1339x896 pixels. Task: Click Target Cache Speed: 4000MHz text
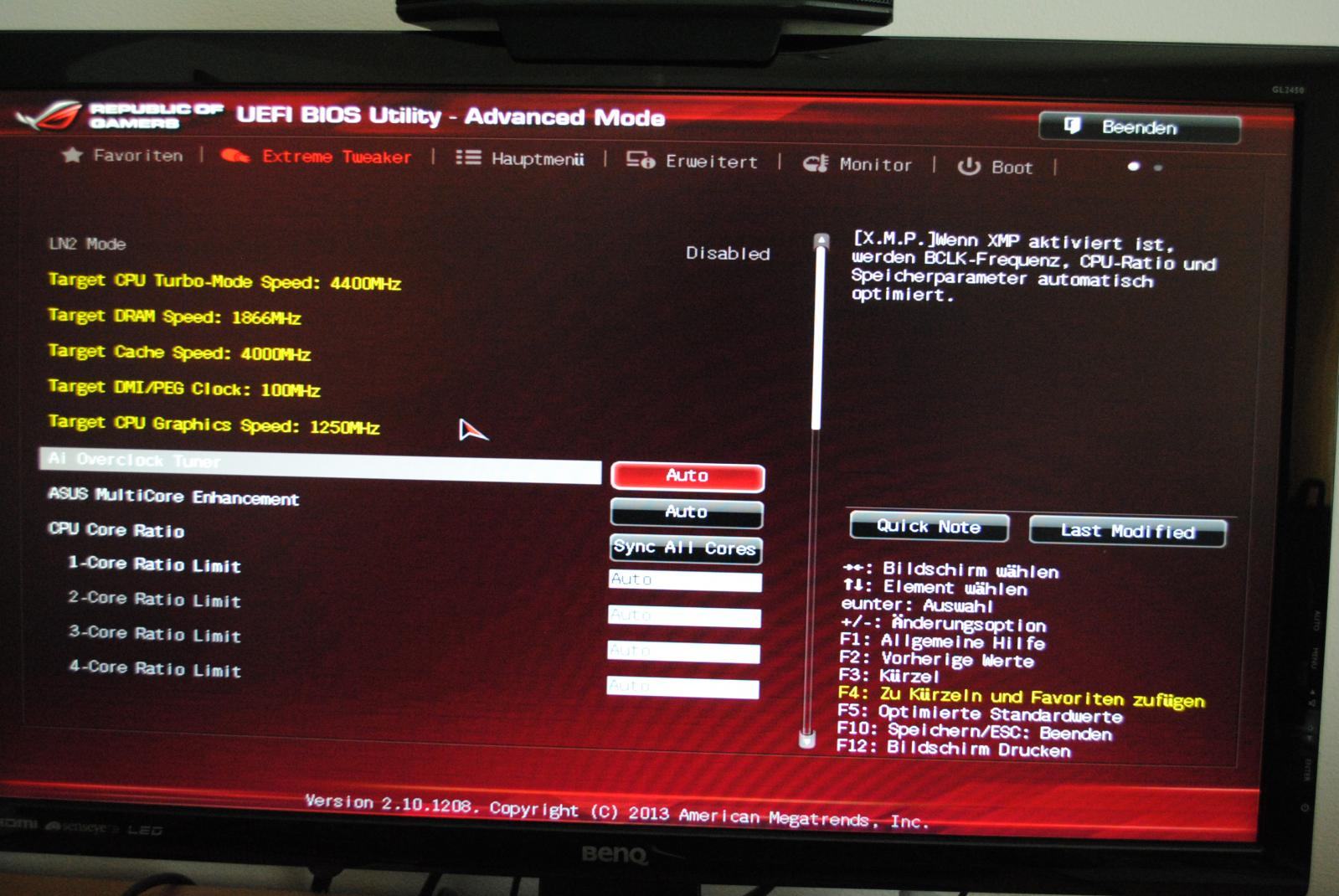179,353
